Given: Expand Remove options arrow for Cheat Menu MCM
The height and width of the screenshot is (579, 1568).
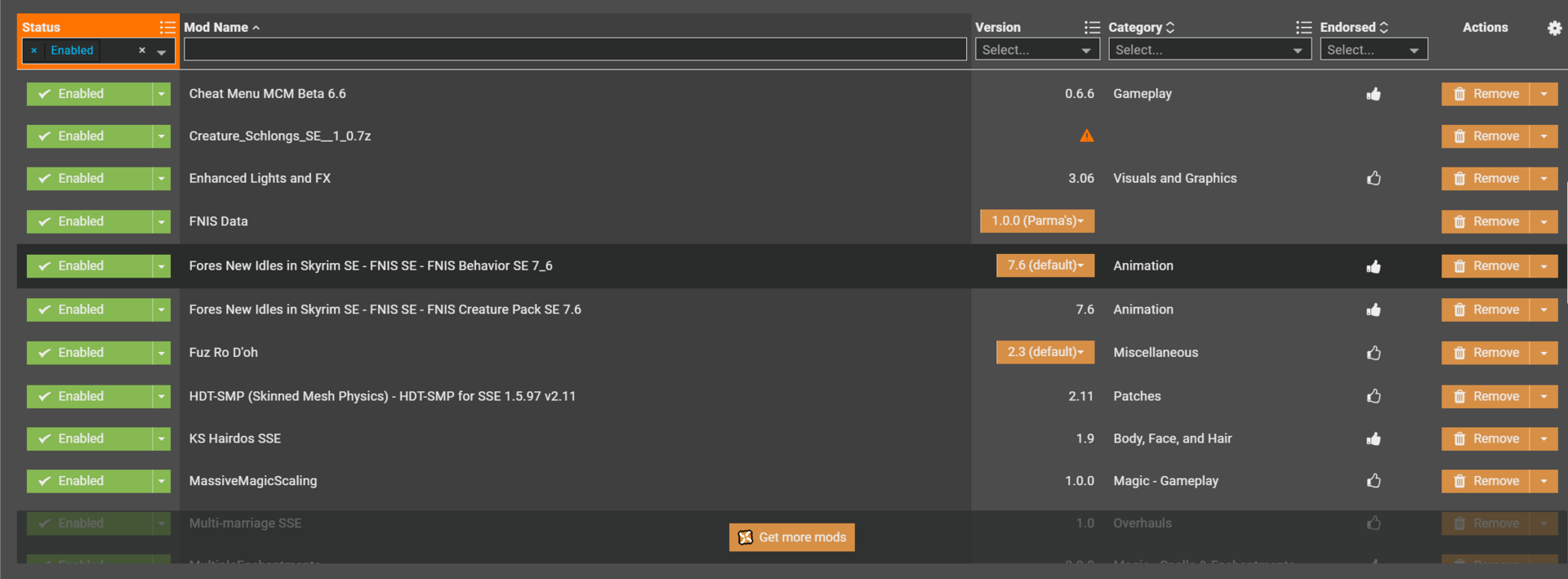Looking at the screenshot, I should point(1543,94).
